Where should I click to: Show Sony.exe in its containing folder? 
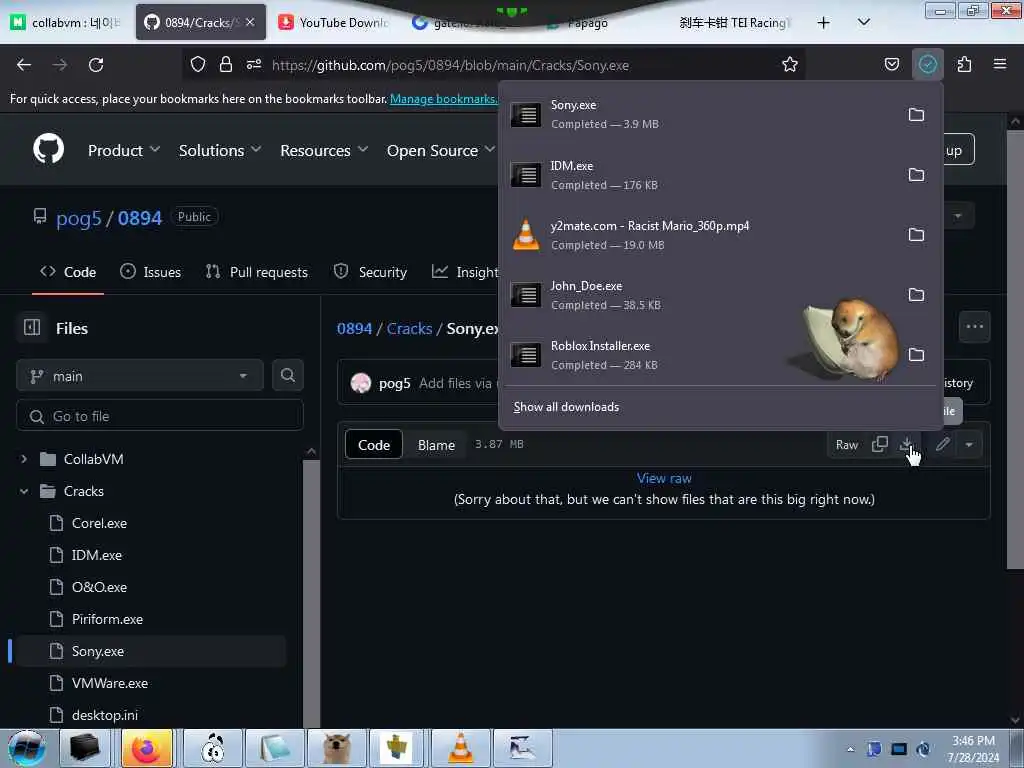point(916,115)
